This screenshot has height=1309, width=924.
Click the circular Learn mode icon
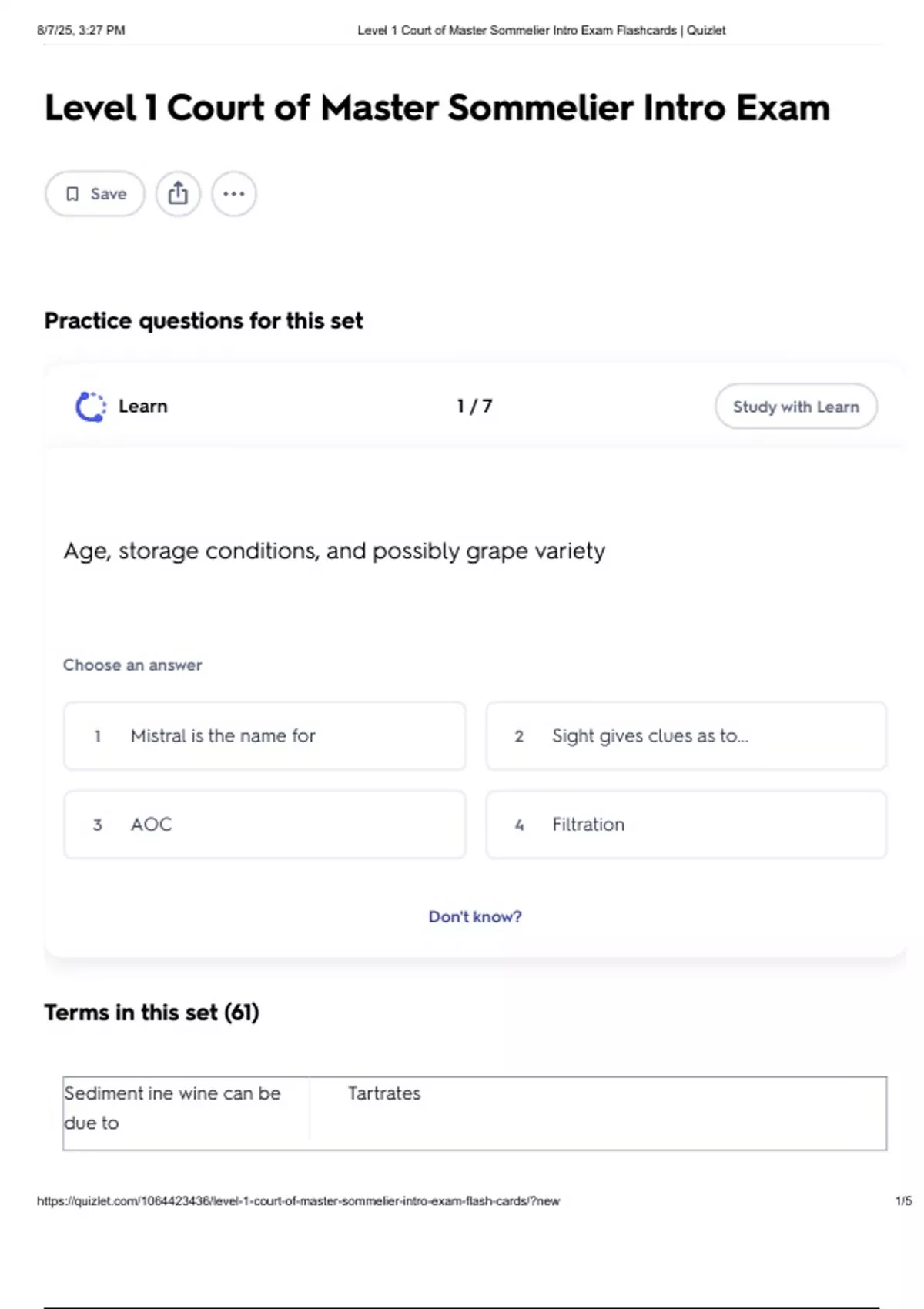[x=91, y=407]
